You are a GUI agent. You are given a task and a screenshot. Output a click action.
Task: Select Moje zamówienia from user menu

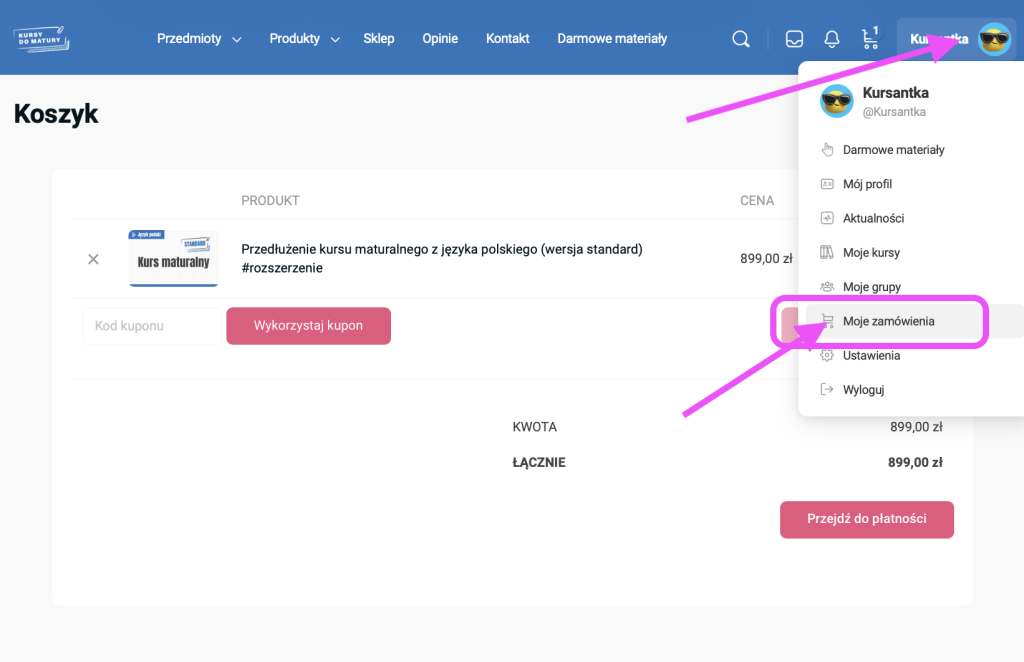888,321
